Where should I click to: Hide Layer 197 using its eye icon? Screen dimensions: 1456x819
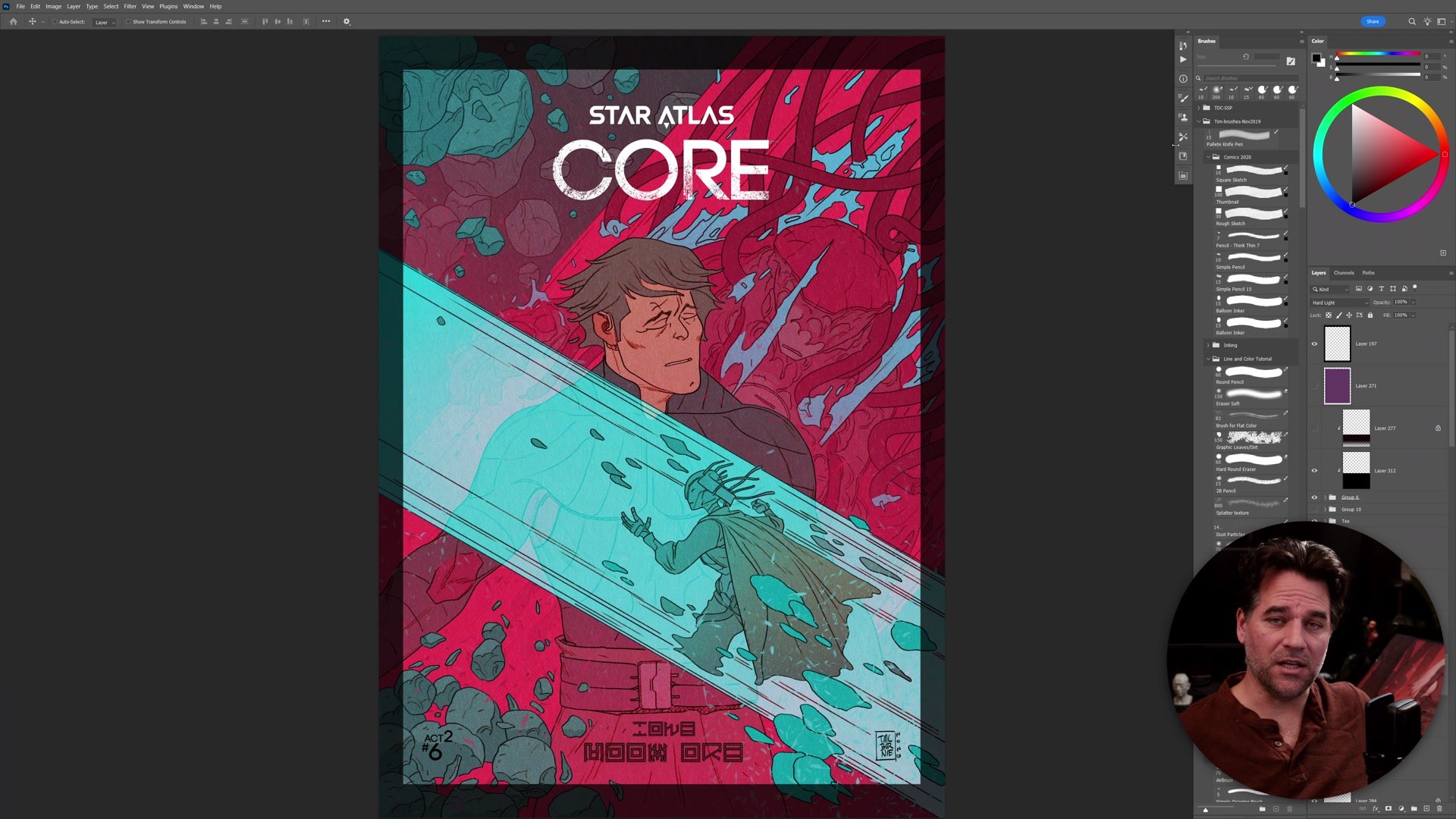point(1315,344)
